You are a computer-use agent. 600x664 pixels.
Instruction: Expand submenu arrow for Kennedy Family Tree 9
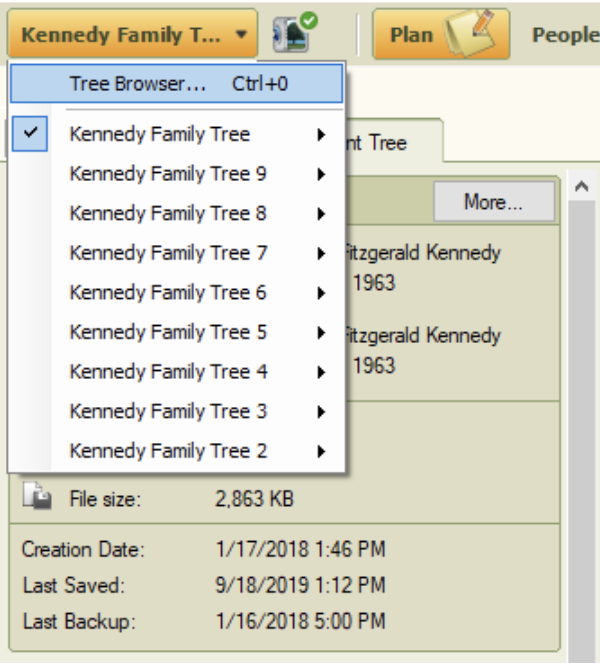coord(321,174)
